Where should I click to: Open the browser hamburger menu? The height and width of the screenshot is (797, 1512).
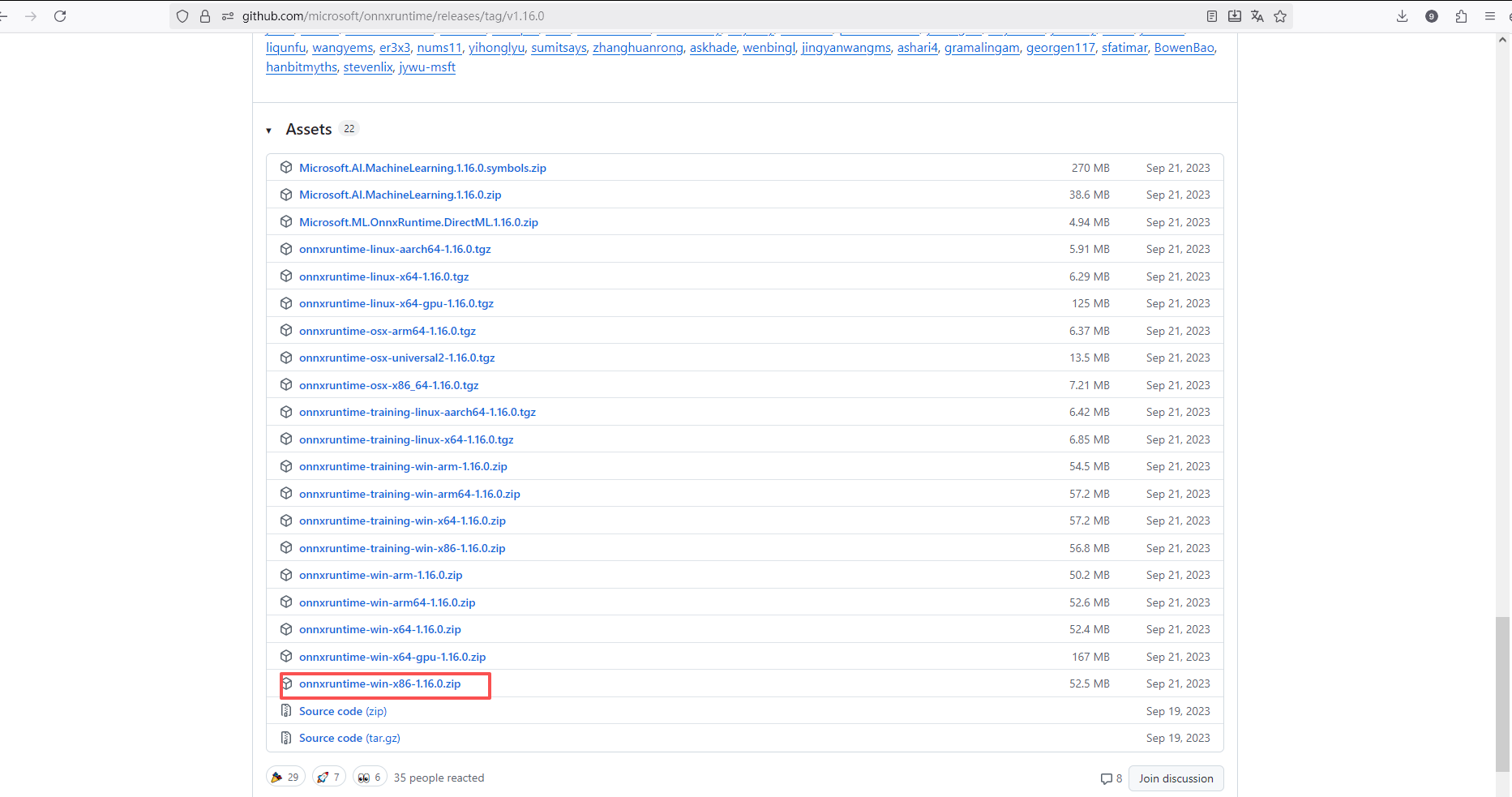click(x=1490, y=16)
